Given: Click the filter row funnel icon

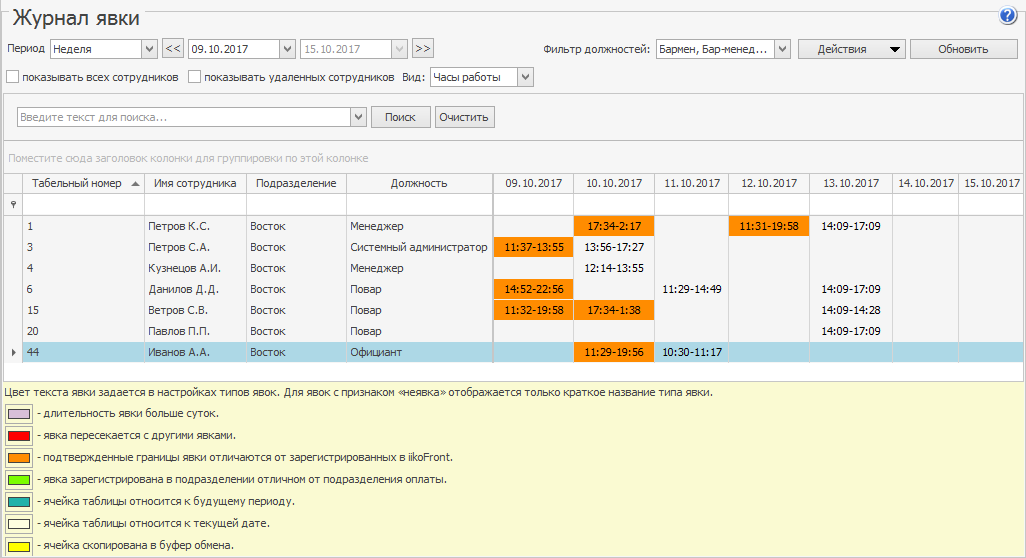Looking at the screenshot, I should point(13,204).
